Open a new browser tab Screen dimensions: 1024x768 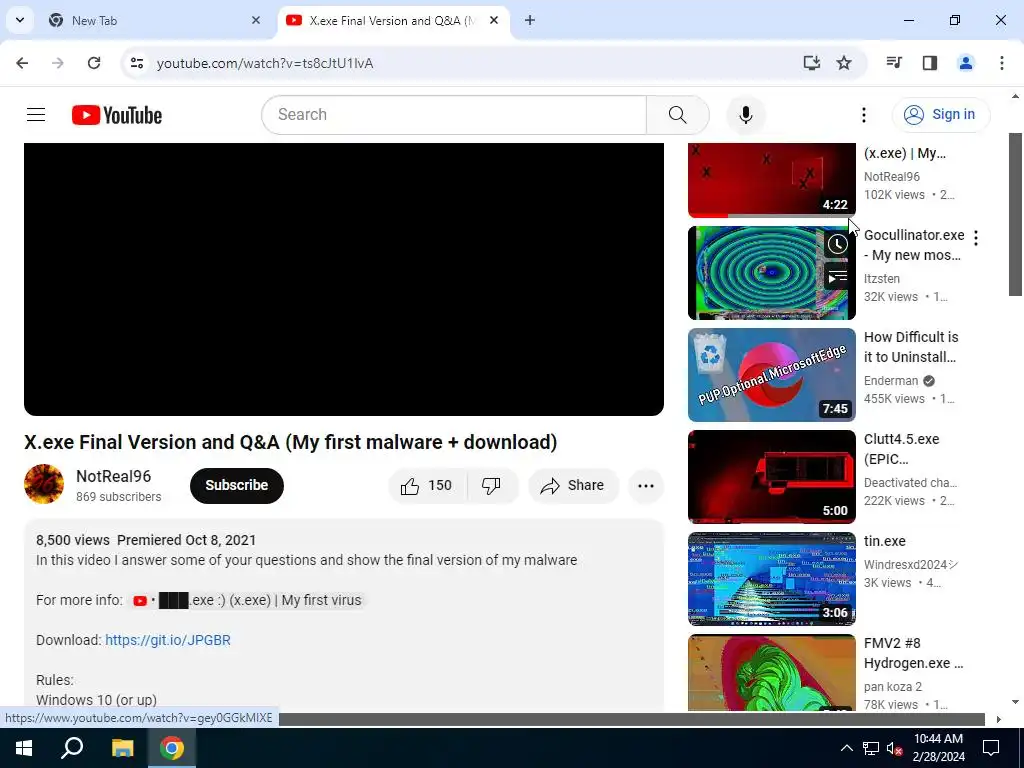[530, 20]
